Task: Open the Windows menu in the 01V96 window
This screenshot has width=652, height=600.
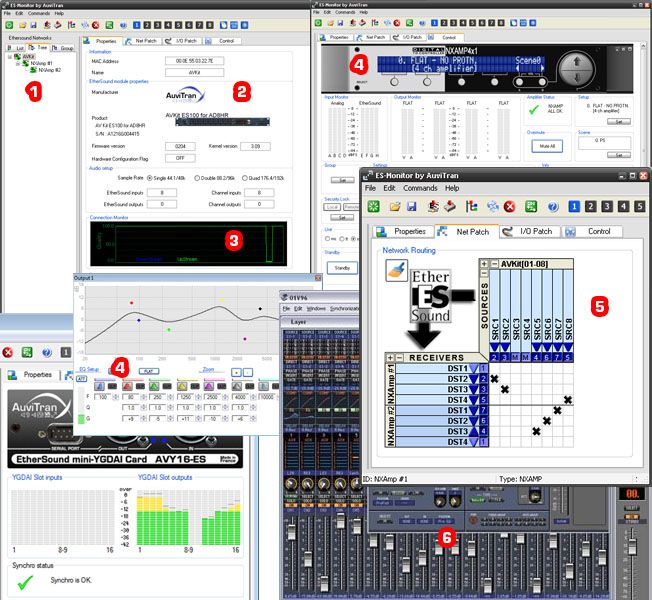Action: point(316,309)
